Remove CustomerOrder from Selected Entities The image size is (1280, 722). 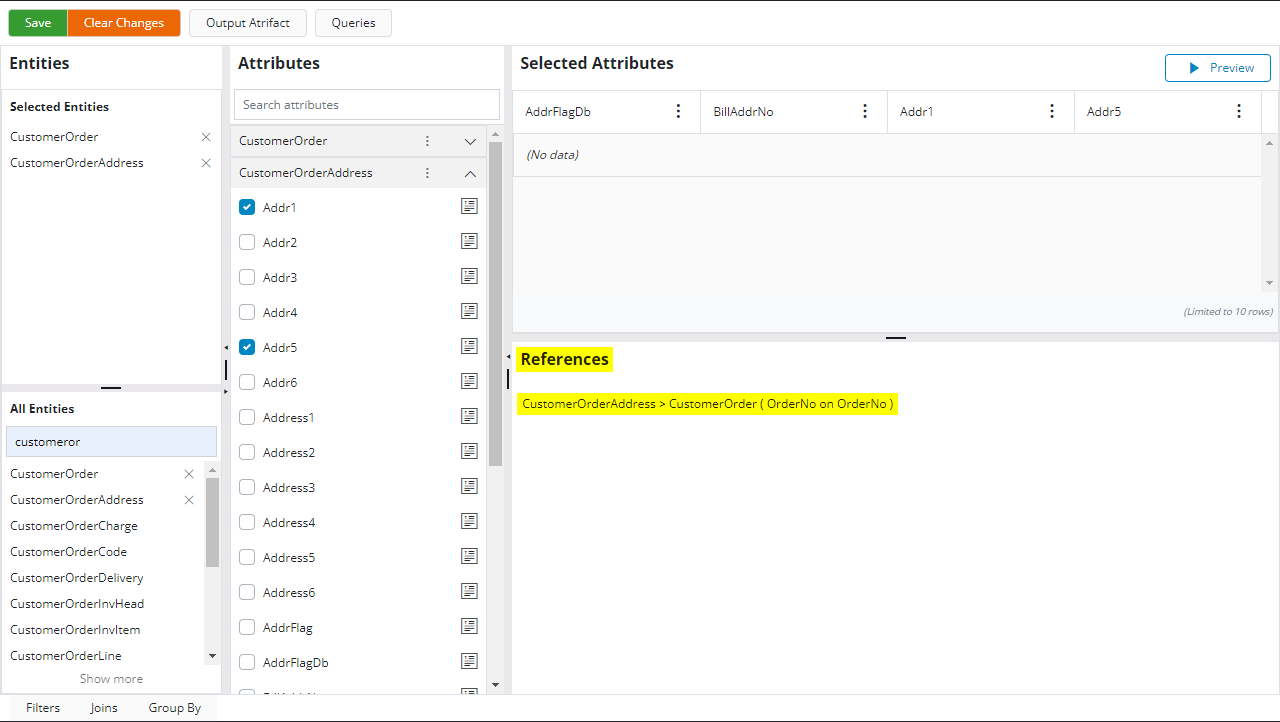(206, 137)
